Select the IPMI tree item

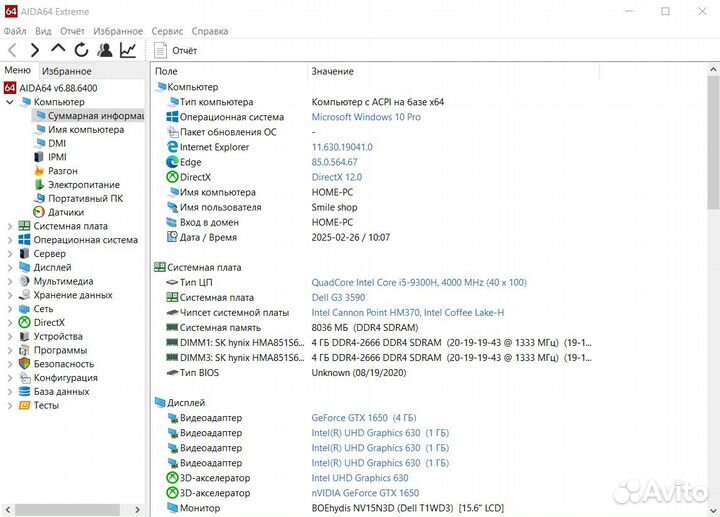click(57, 157)
